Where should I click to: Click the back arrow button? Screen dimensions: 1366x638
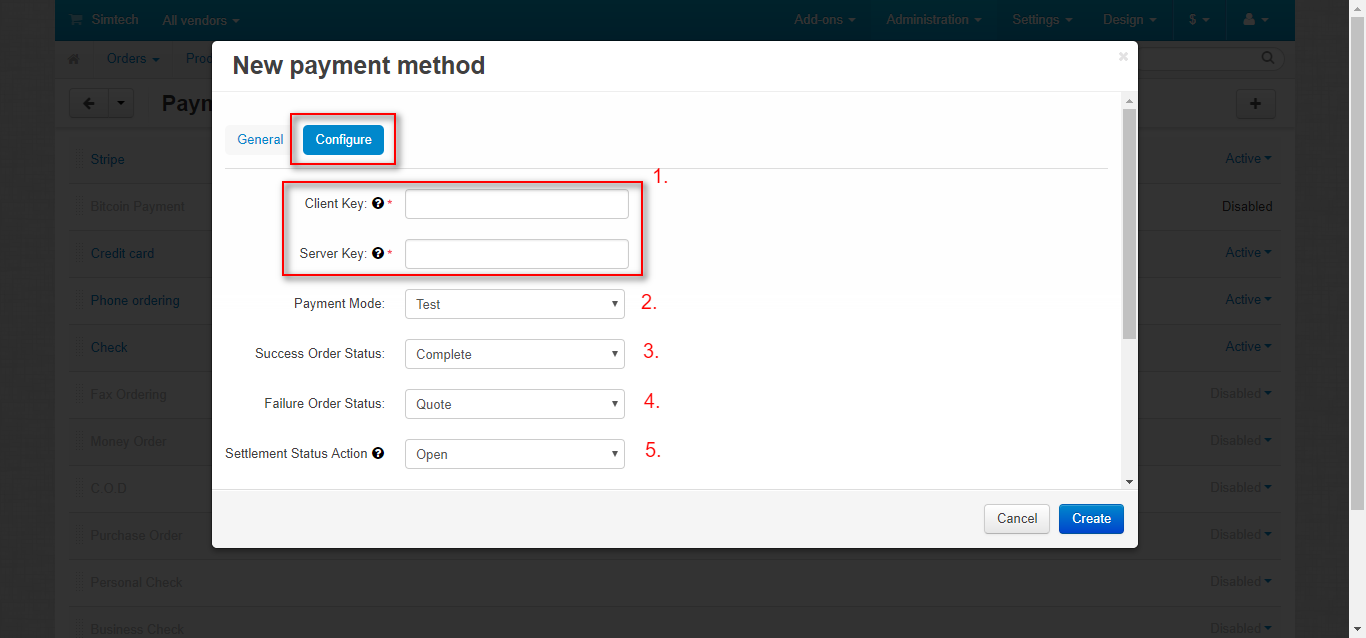(x=89, y=103)
